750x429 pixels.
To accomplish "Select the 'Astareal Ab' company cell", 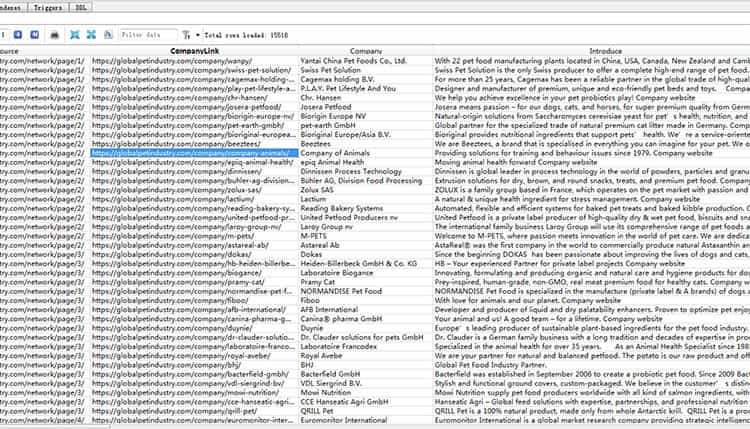I will click(366, 245).
